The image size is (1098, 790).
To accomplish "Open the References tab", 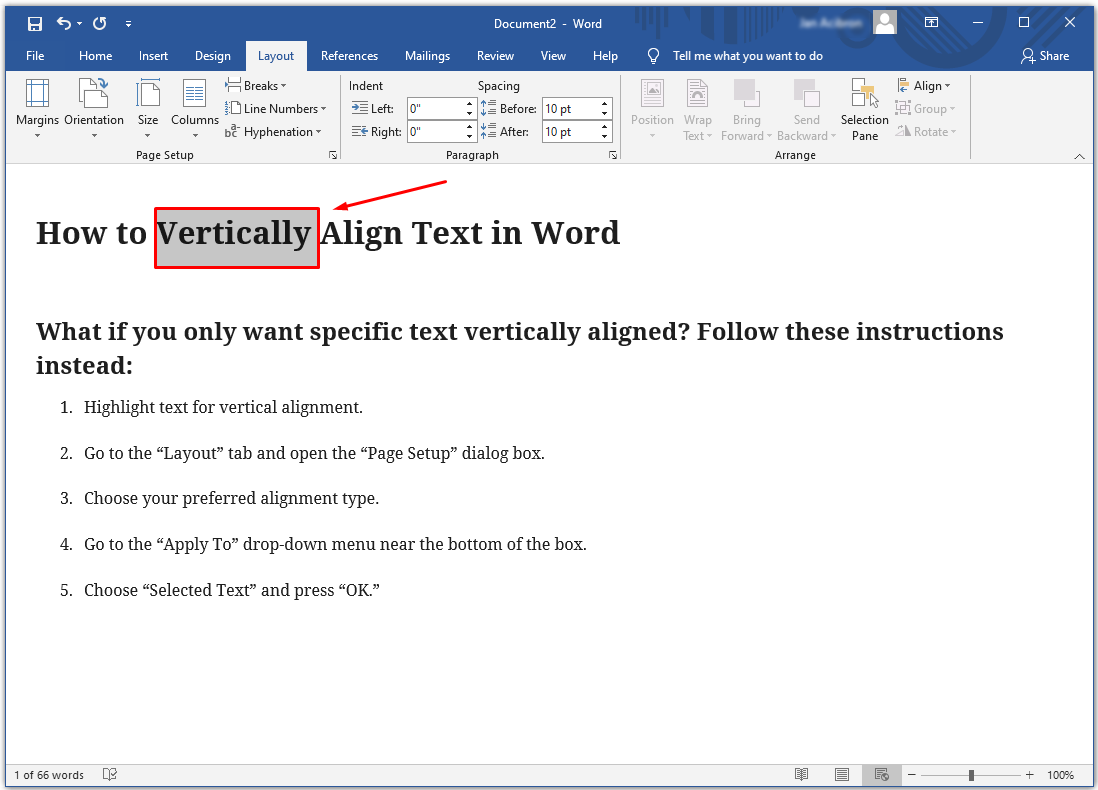I will [x=349, y=56].
